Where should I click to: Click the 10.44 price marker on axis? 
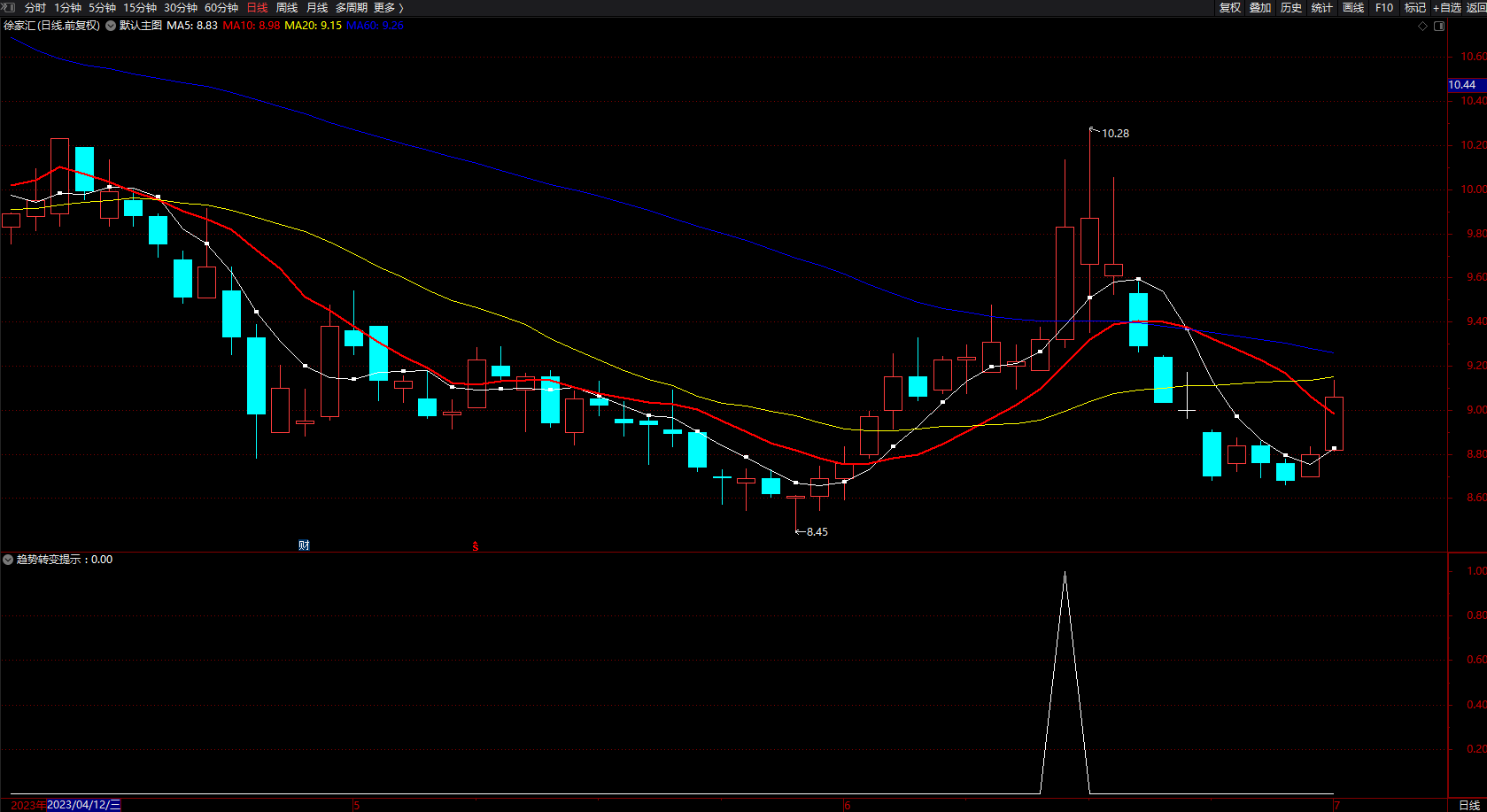tap(1467, 85)
